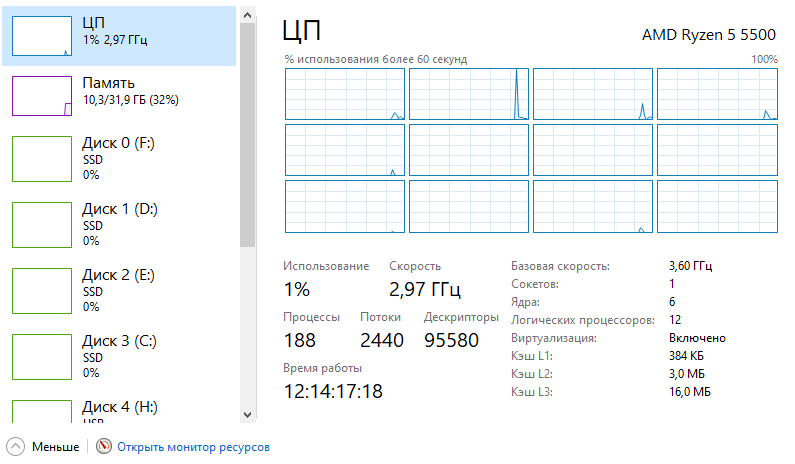
Task: Click the Диск 2 (E:) graph thumbnail
Action: (41, 291)
